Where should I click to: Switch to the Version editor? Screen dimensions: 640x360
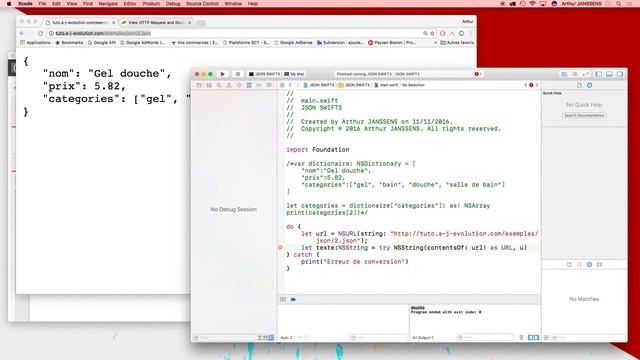(585, 74)
